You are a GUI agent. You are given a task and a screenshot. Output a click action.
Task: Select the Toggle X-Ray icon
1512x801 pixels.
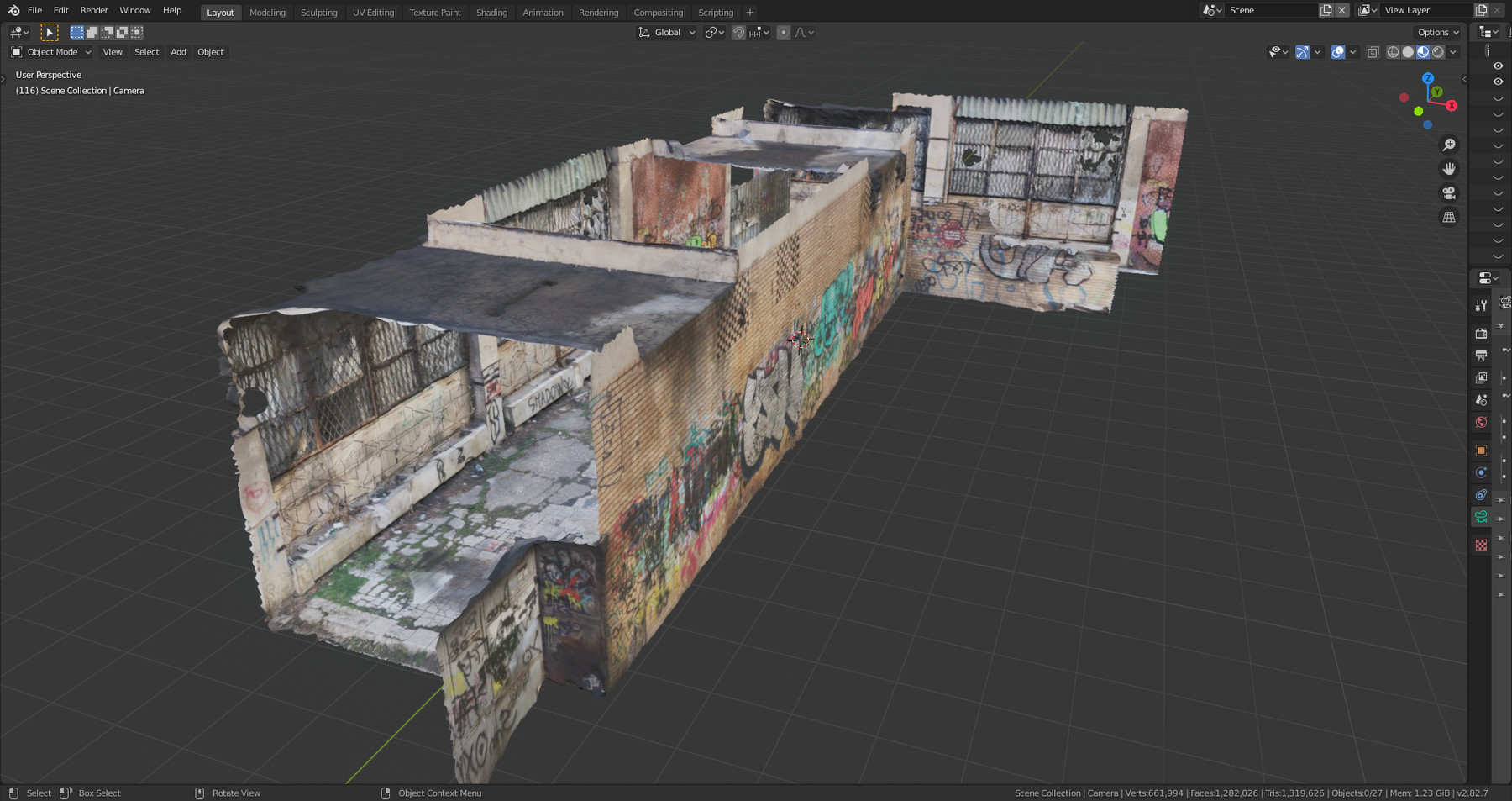coord(1373,52)
